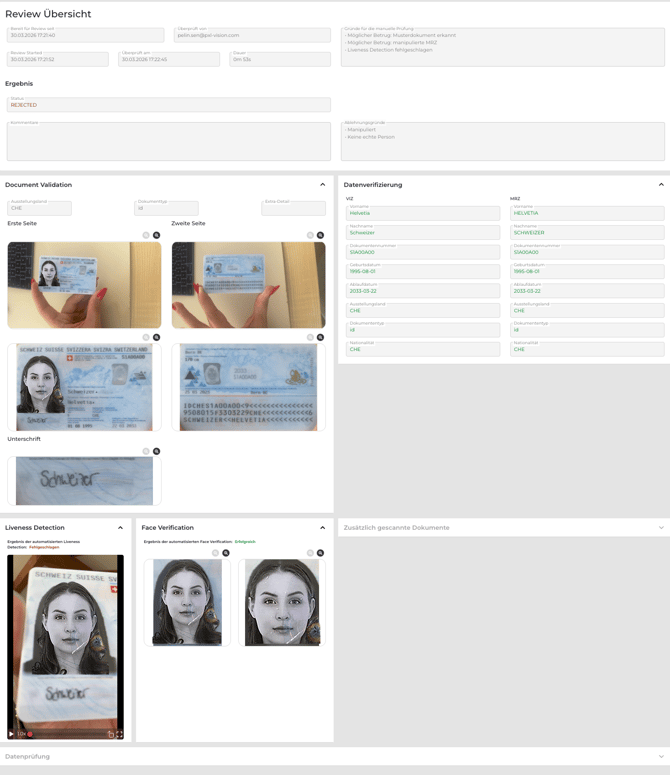Click the 'Review Übersicht' heading

tap(48, 14)
